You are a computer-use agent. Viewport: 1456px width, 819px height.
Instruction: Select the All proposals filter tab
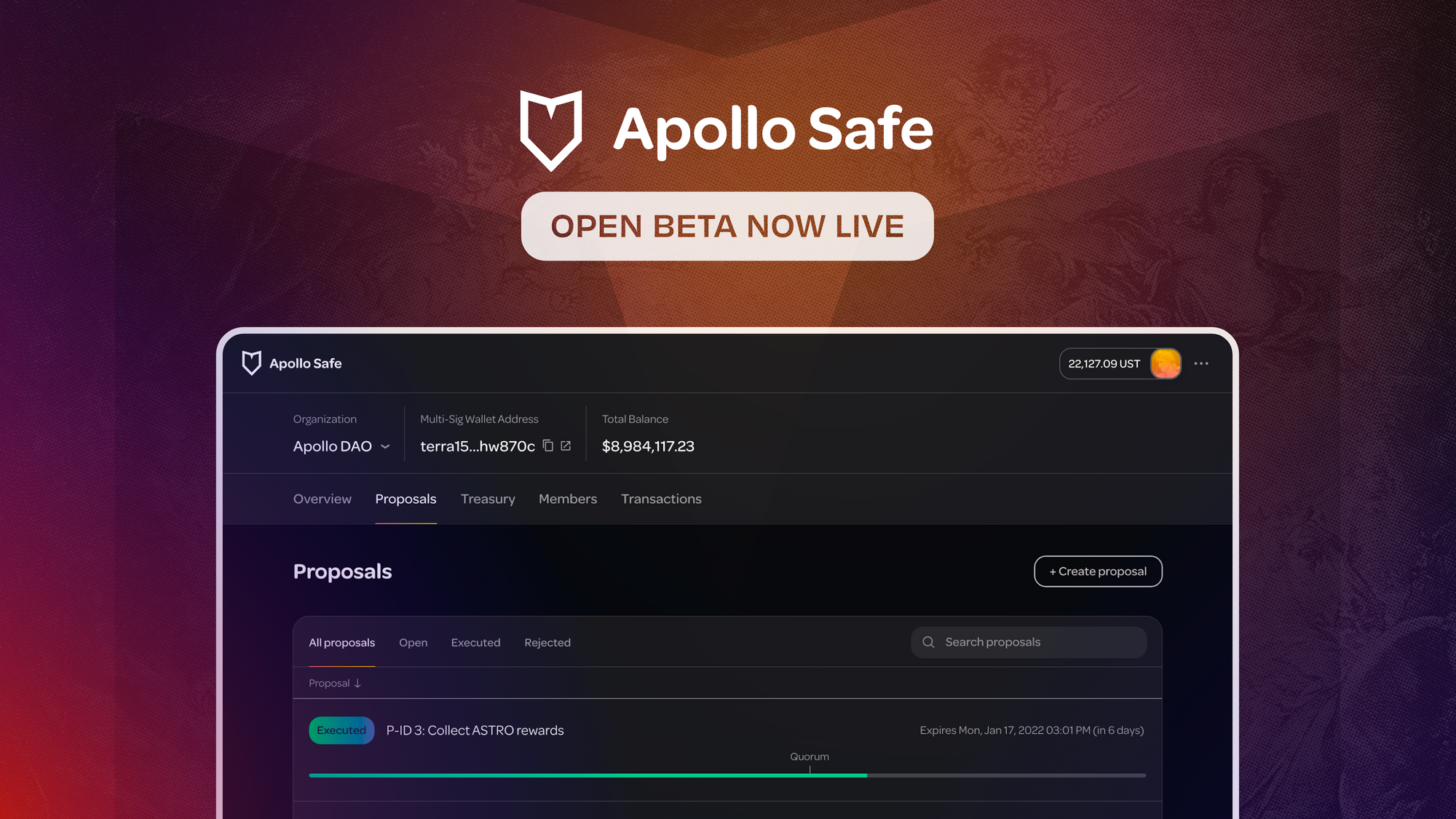point(342,642)
